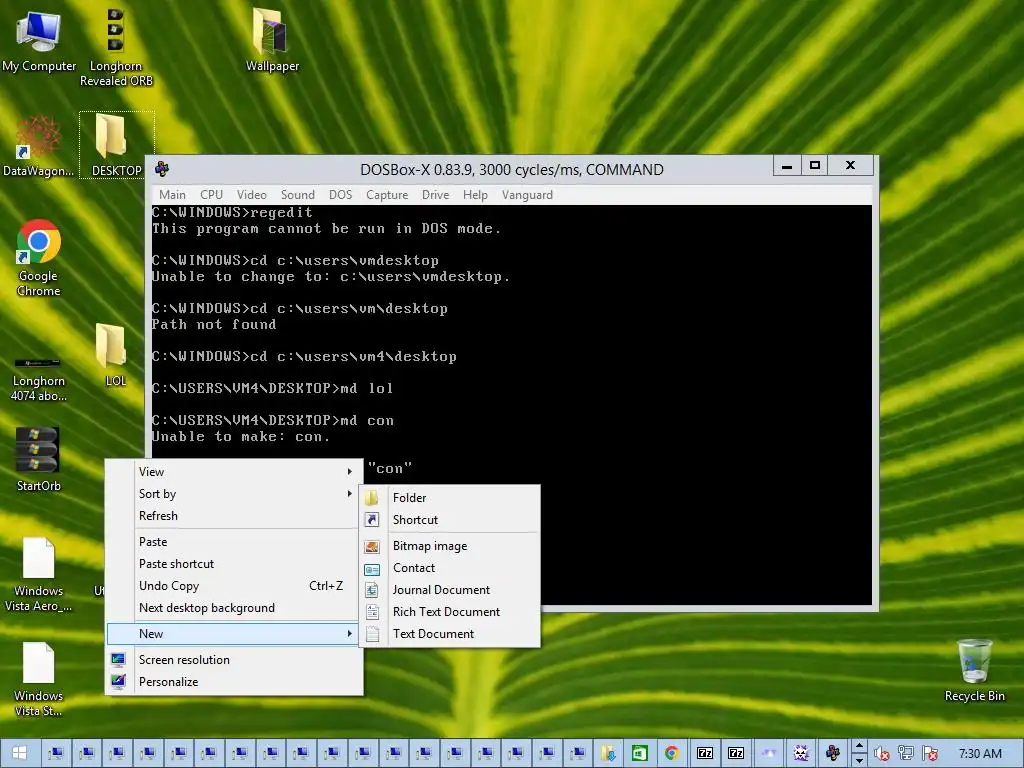Click the 'Path not found' terminal line

[214, 325]
